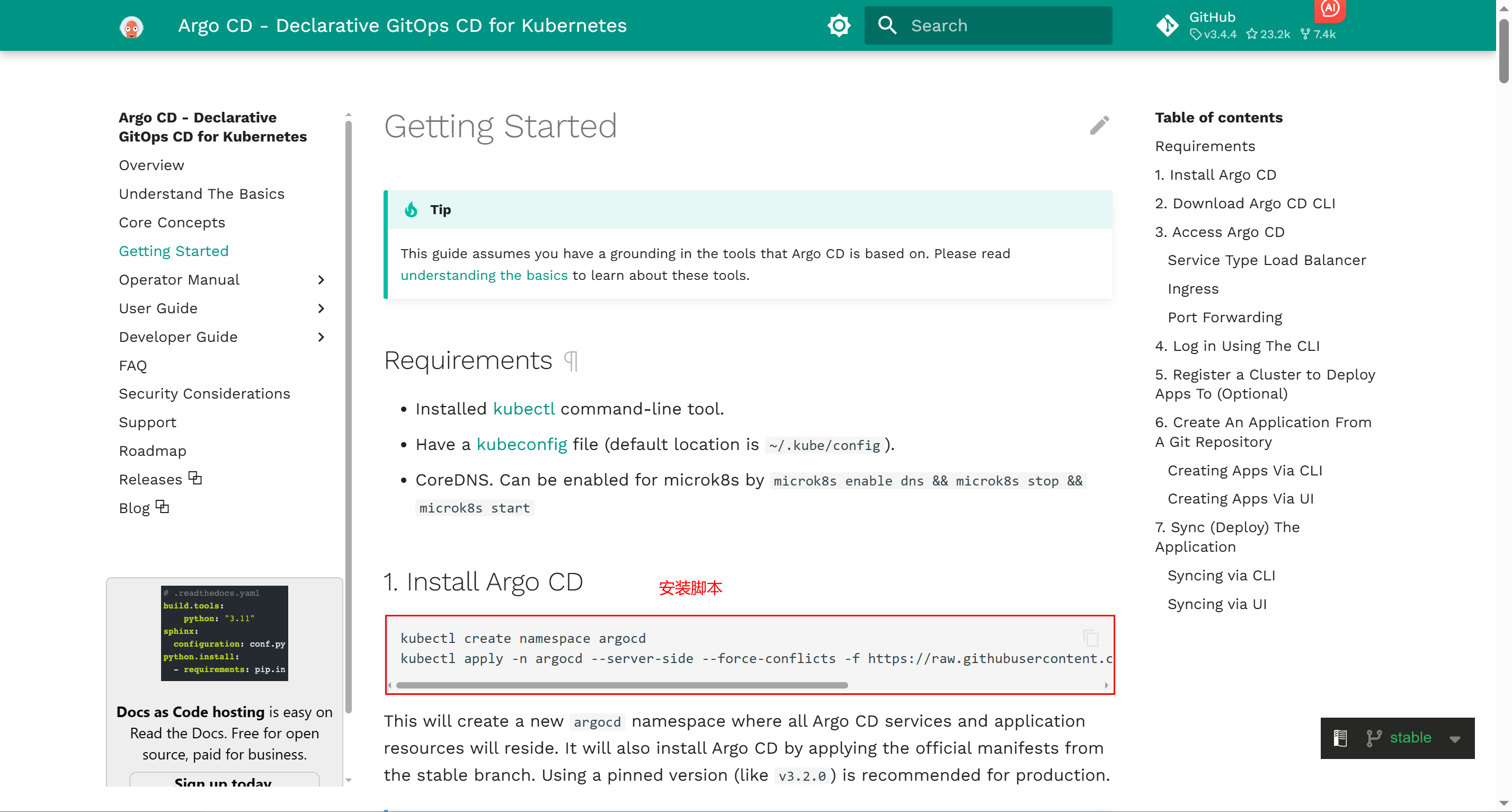
Task: Click the 'v3.2.0' inline code
Action: click(x=802, y=776)
